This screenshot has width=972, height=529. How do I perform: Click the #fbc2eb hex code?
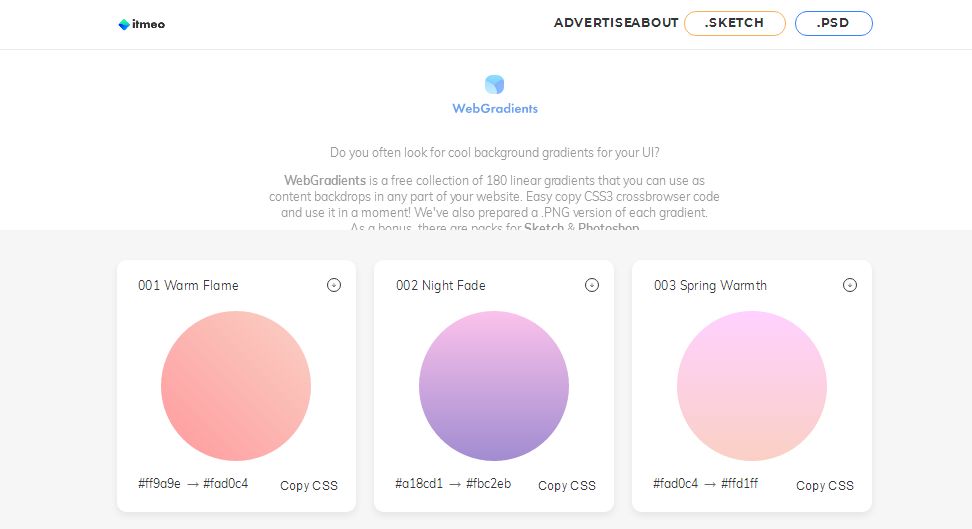click(488, 483)
